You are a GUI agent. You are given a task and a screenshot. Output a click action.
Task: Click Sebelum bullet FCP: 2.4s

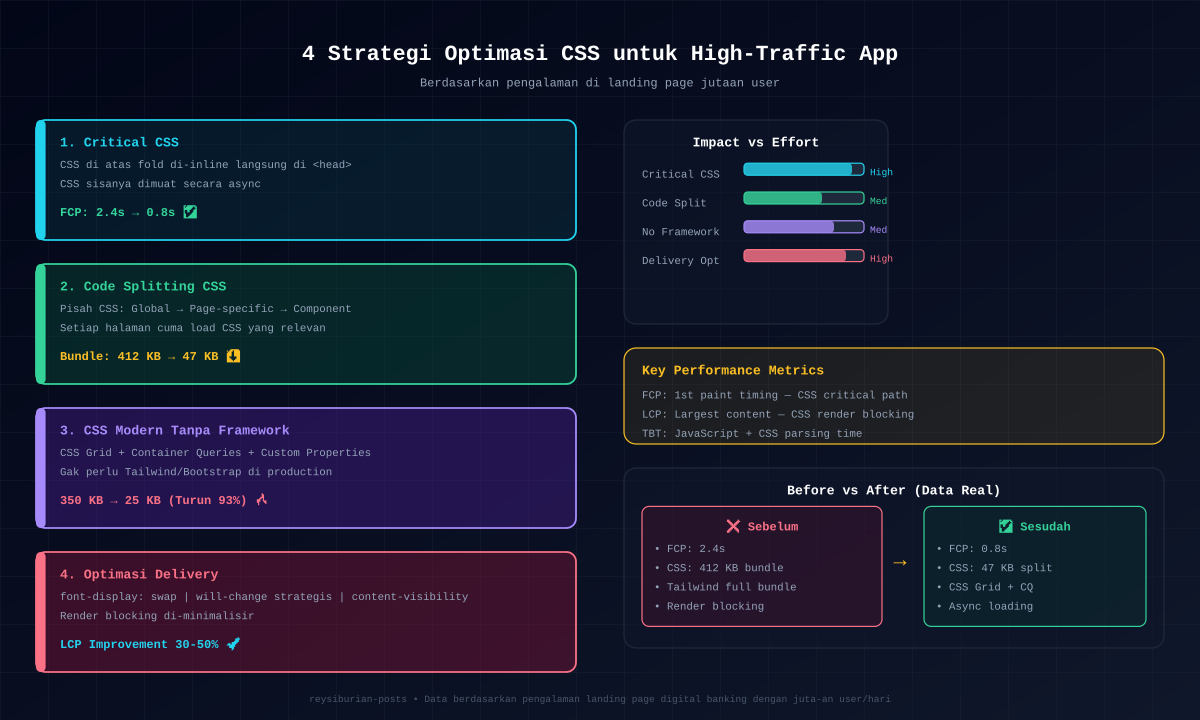(x=690, y=549)
